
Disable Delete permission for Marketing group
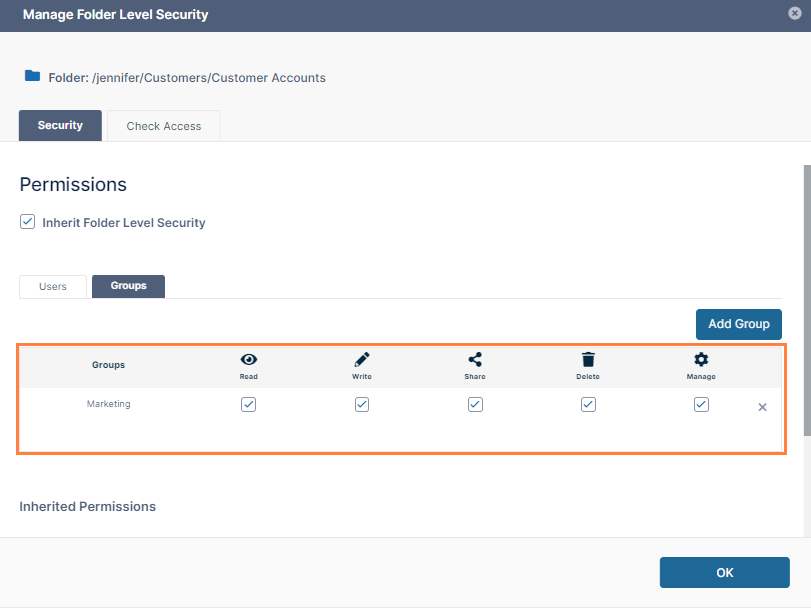click(588, 405)
